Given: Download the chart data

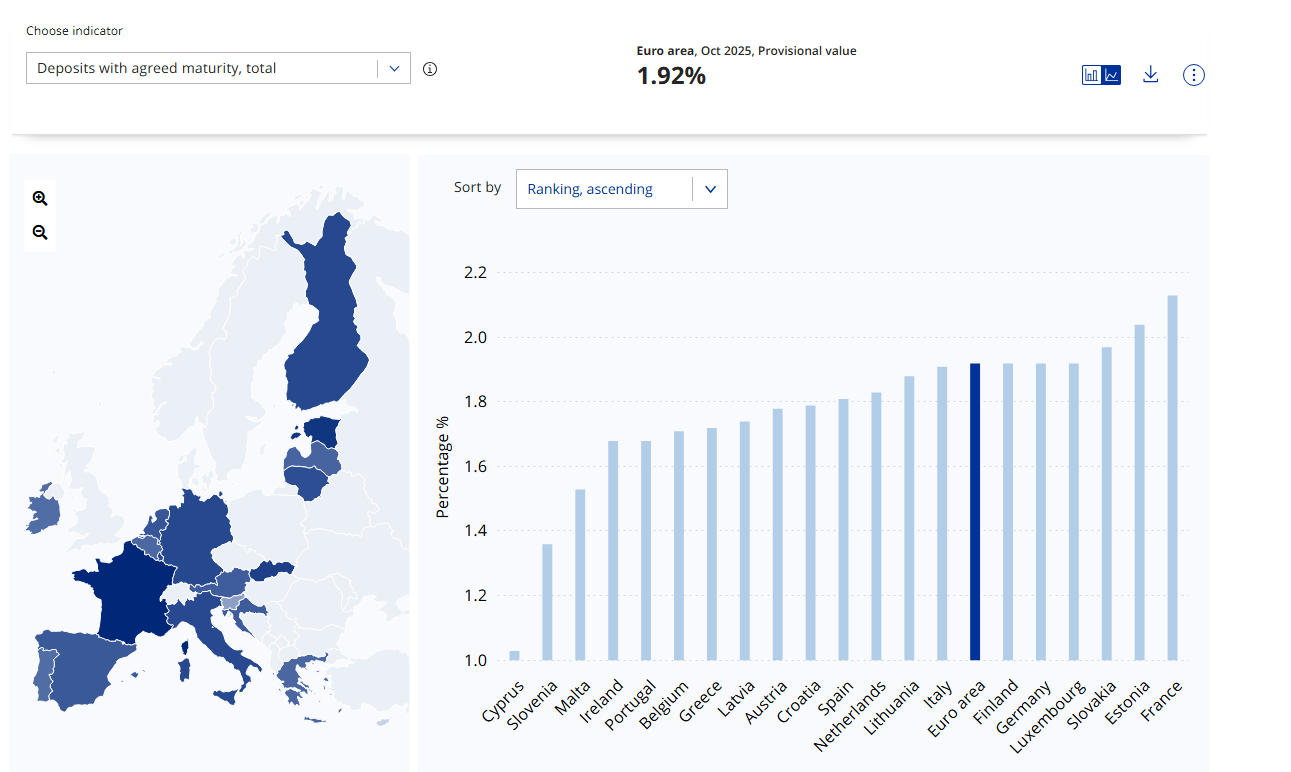Looking at the screenshot, I should (x=1150, y=75).
